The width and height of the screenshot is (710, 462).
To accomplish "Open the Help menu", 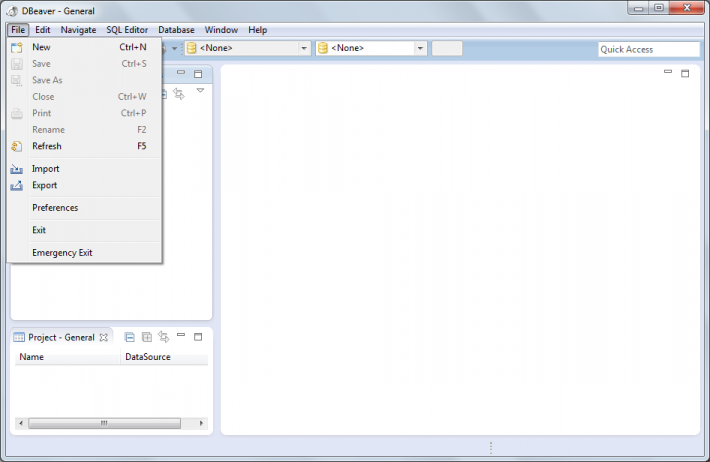I will 257,30.
